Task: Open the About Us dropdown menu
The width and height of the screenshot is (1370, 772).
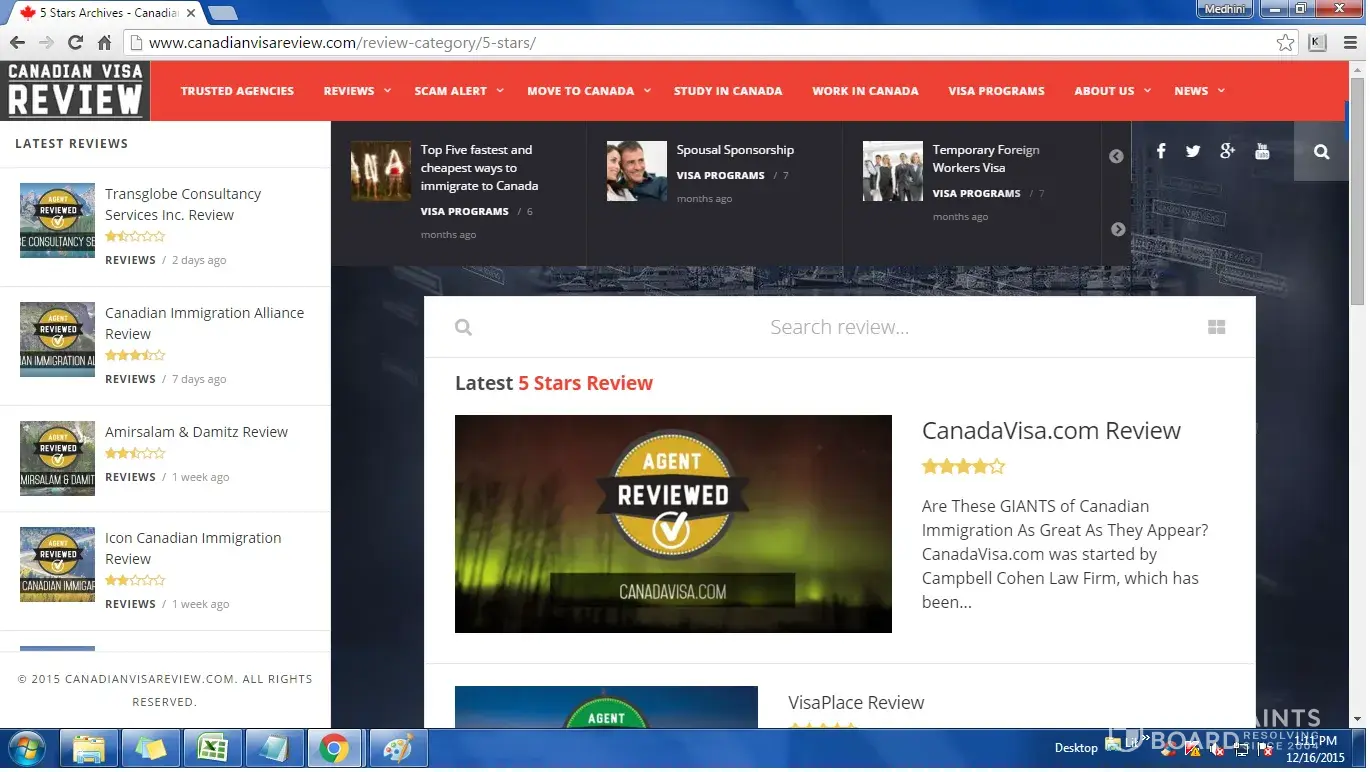Action: (1111, 91)
